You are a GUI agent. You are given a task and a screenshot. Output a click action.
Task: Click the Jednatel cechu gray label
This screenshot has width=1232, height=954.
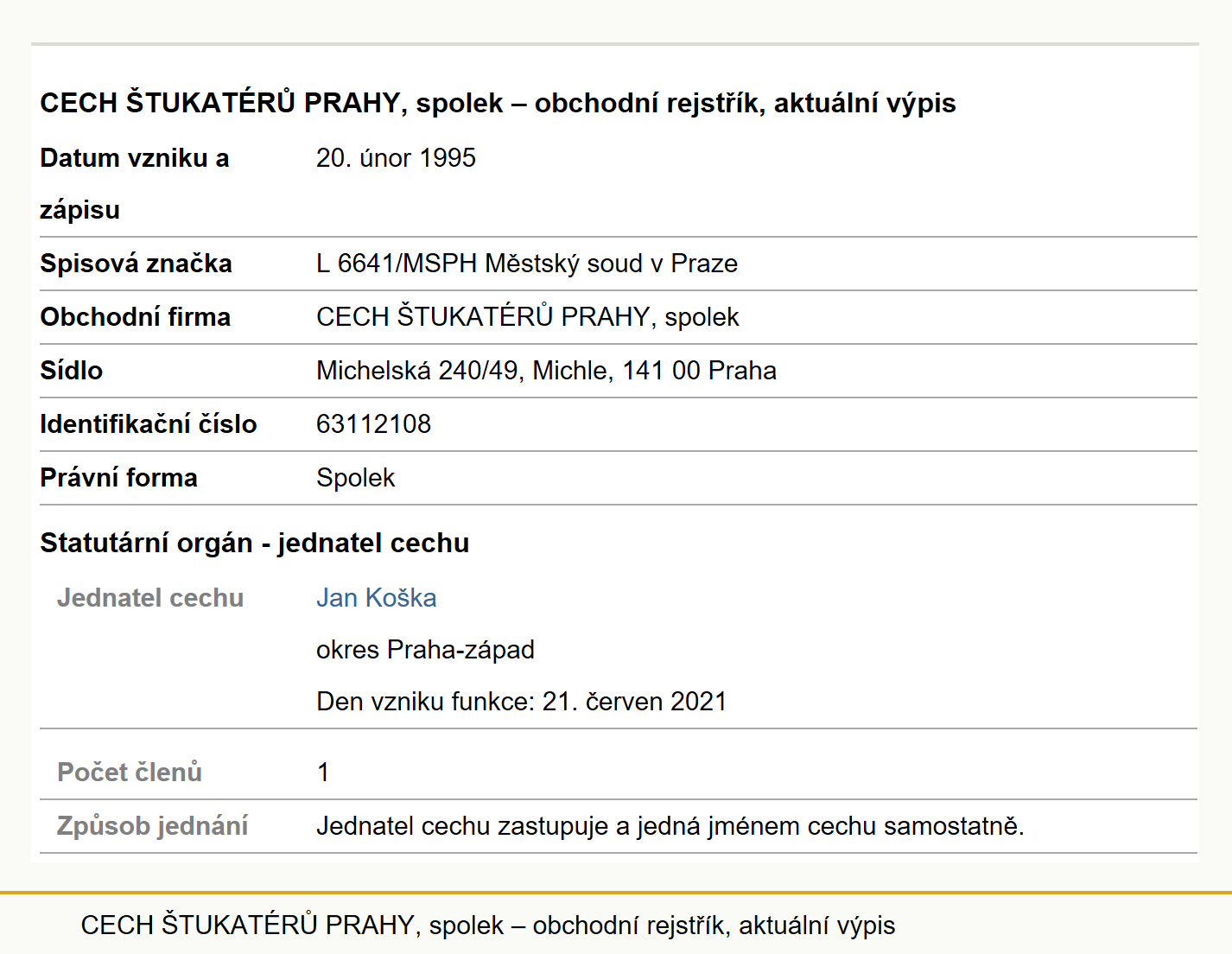150,598
